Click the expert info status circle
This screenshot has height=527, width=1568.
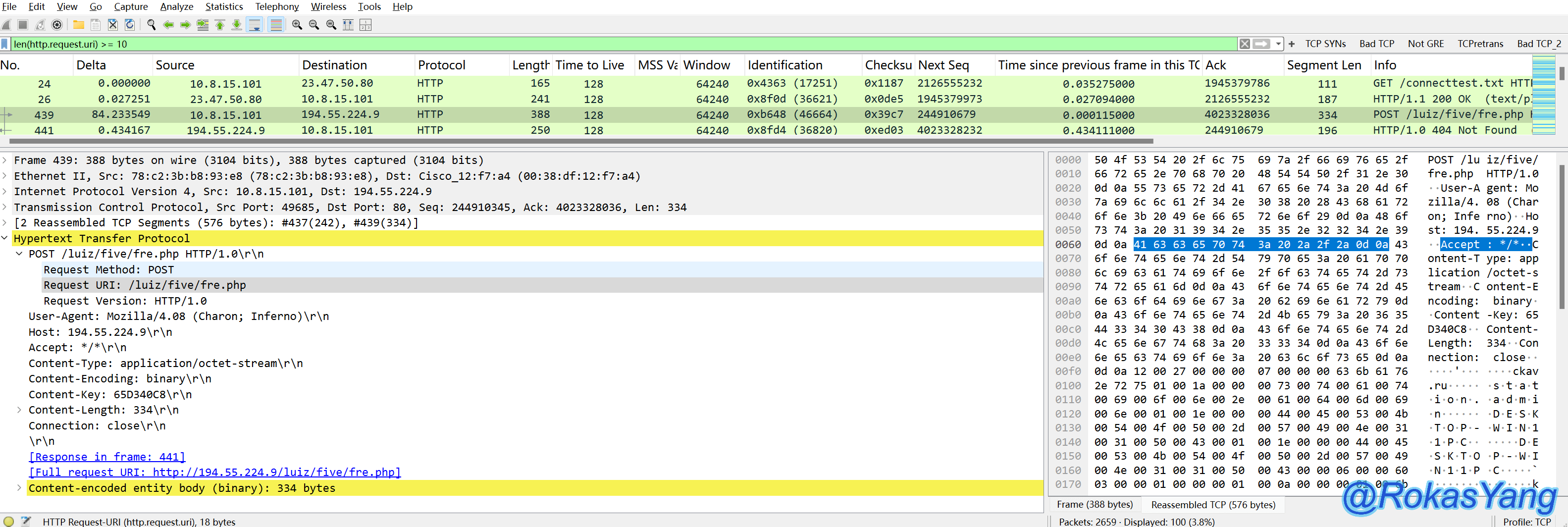[8, 522]
